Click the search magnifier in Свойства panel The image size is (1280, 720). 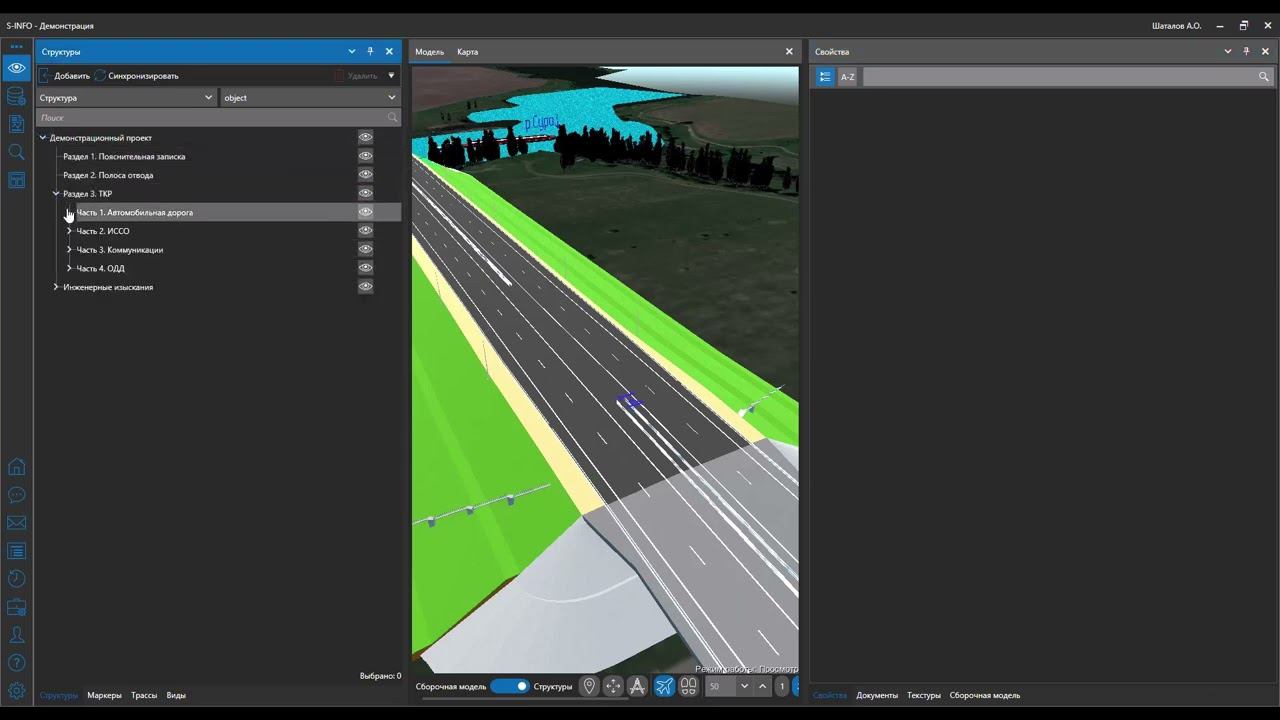point(1264,77)
